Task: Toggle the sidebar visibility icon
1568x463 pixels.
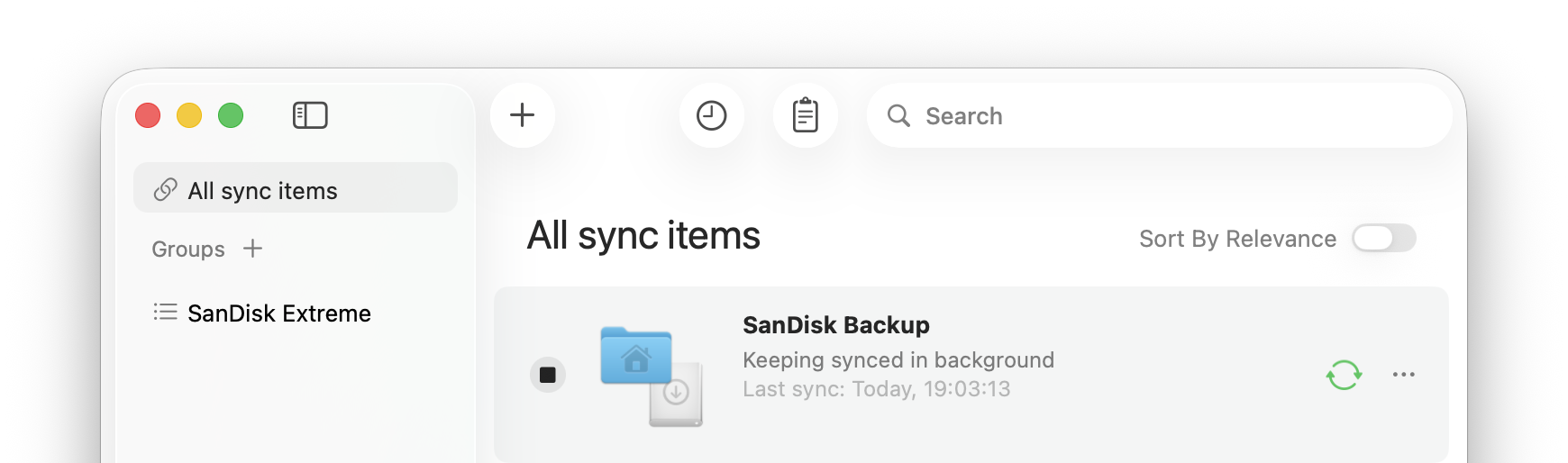Action: pyautogui.click(x=310, y=115)
